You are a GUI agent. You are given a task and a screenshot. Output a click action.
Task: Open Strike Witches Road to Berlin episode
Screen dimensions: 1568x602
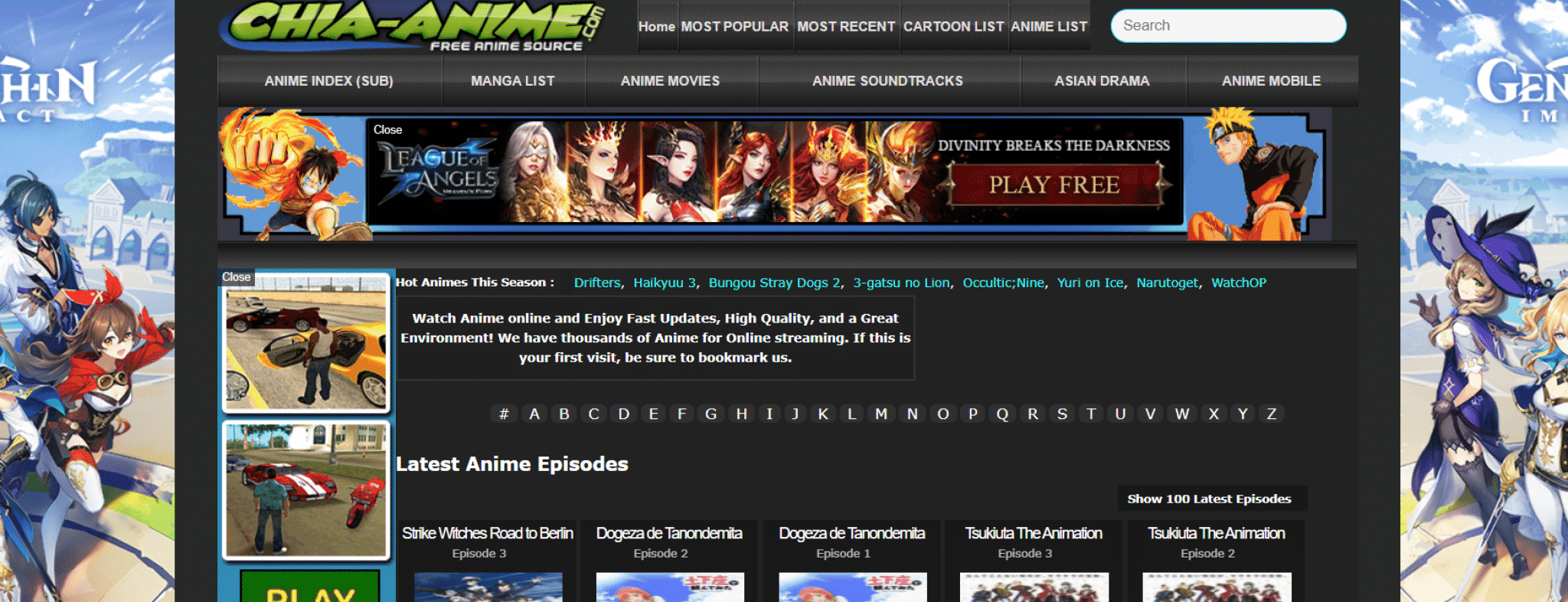488,533
